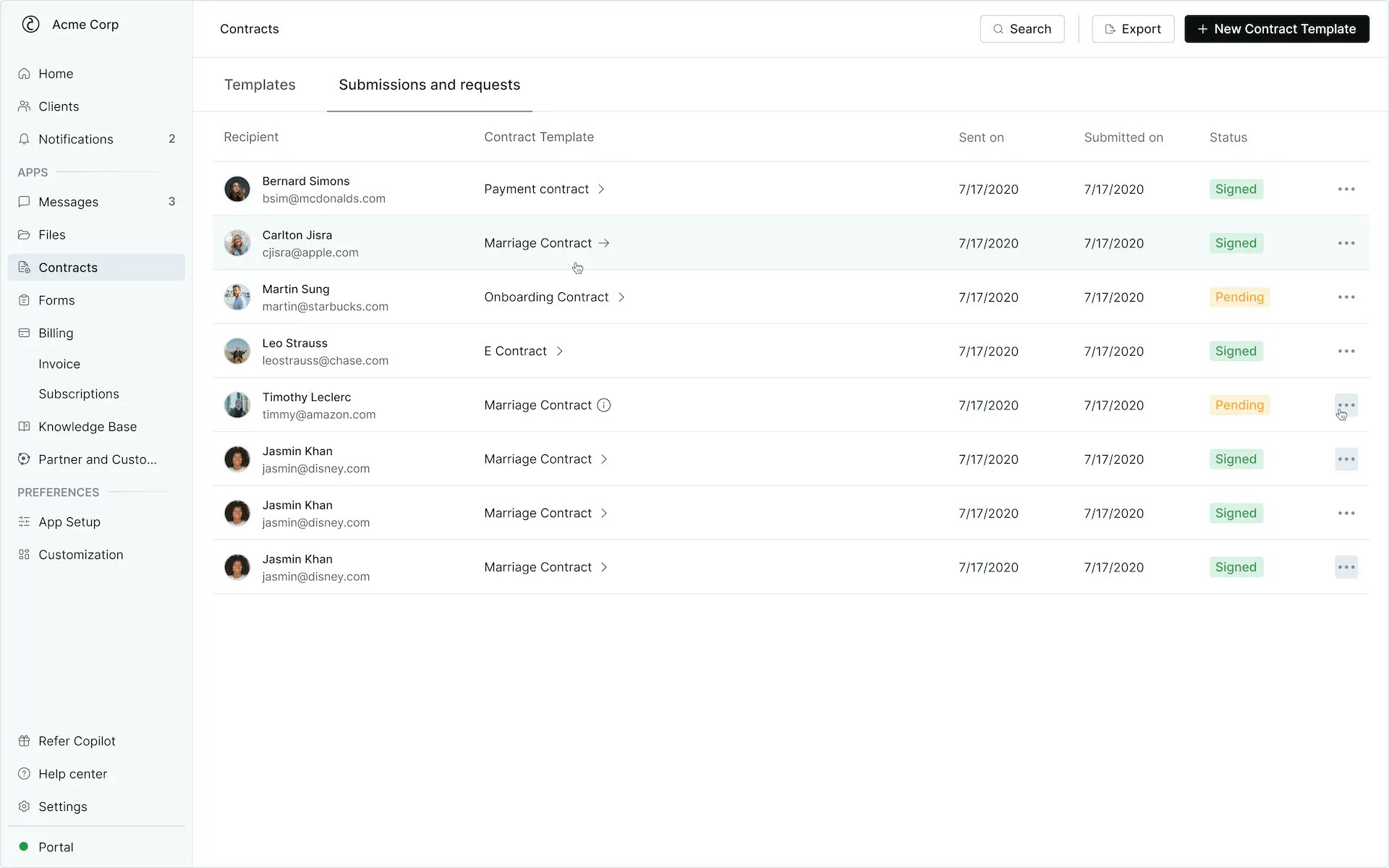Viewport: 1389px width, 868px height.
Task: Click email leostrauss@chase.com
Action: tap(325, 360)
